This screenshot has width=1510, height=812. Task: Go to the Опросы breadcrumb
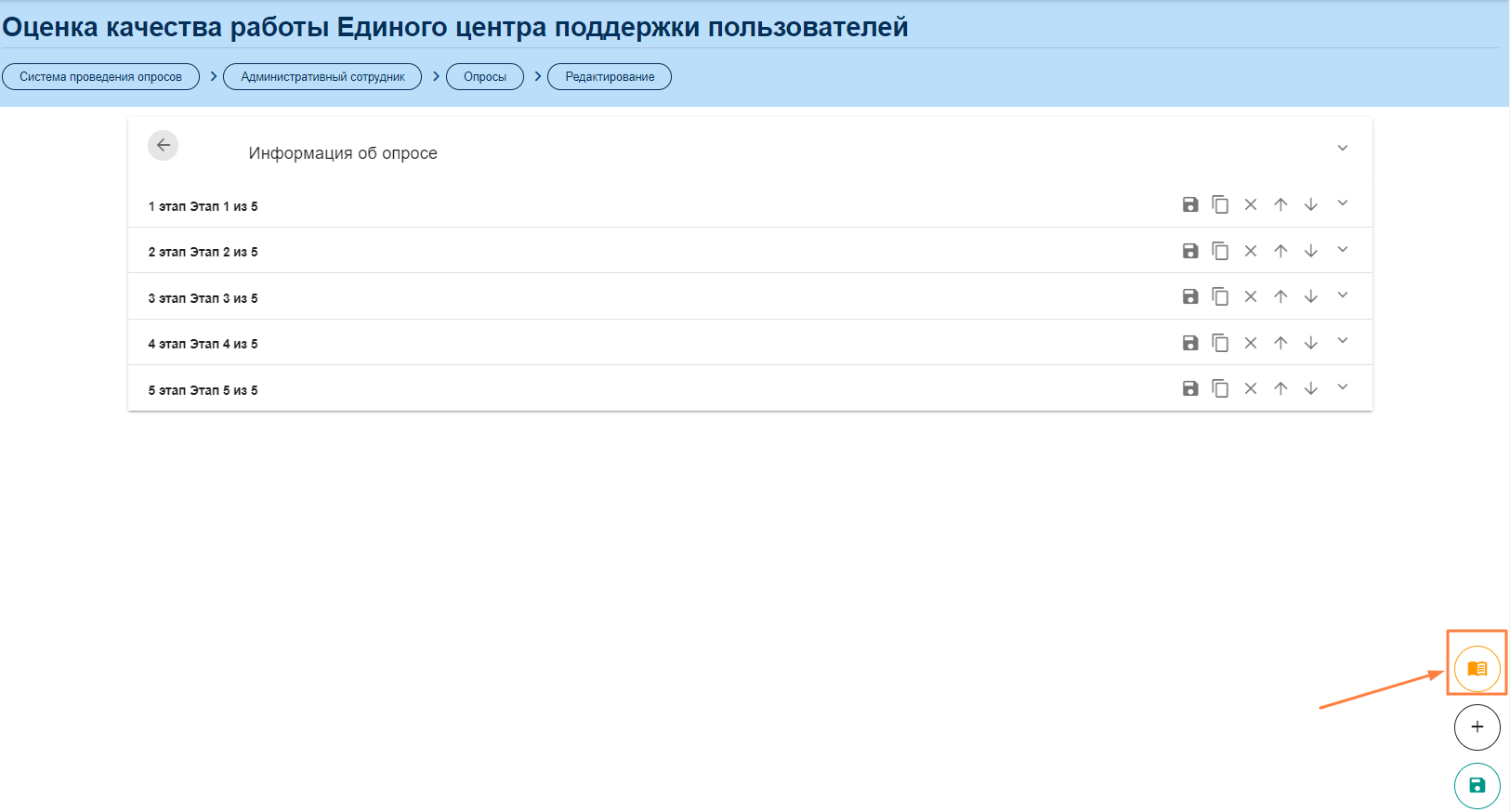[485, 77]
